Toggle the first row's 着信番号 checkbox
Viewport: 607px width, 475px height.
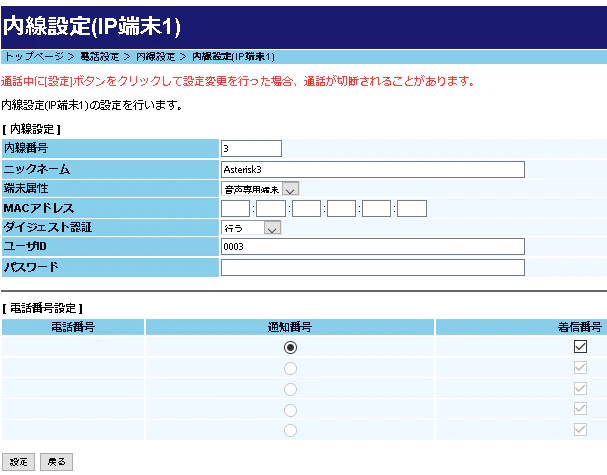580,346
